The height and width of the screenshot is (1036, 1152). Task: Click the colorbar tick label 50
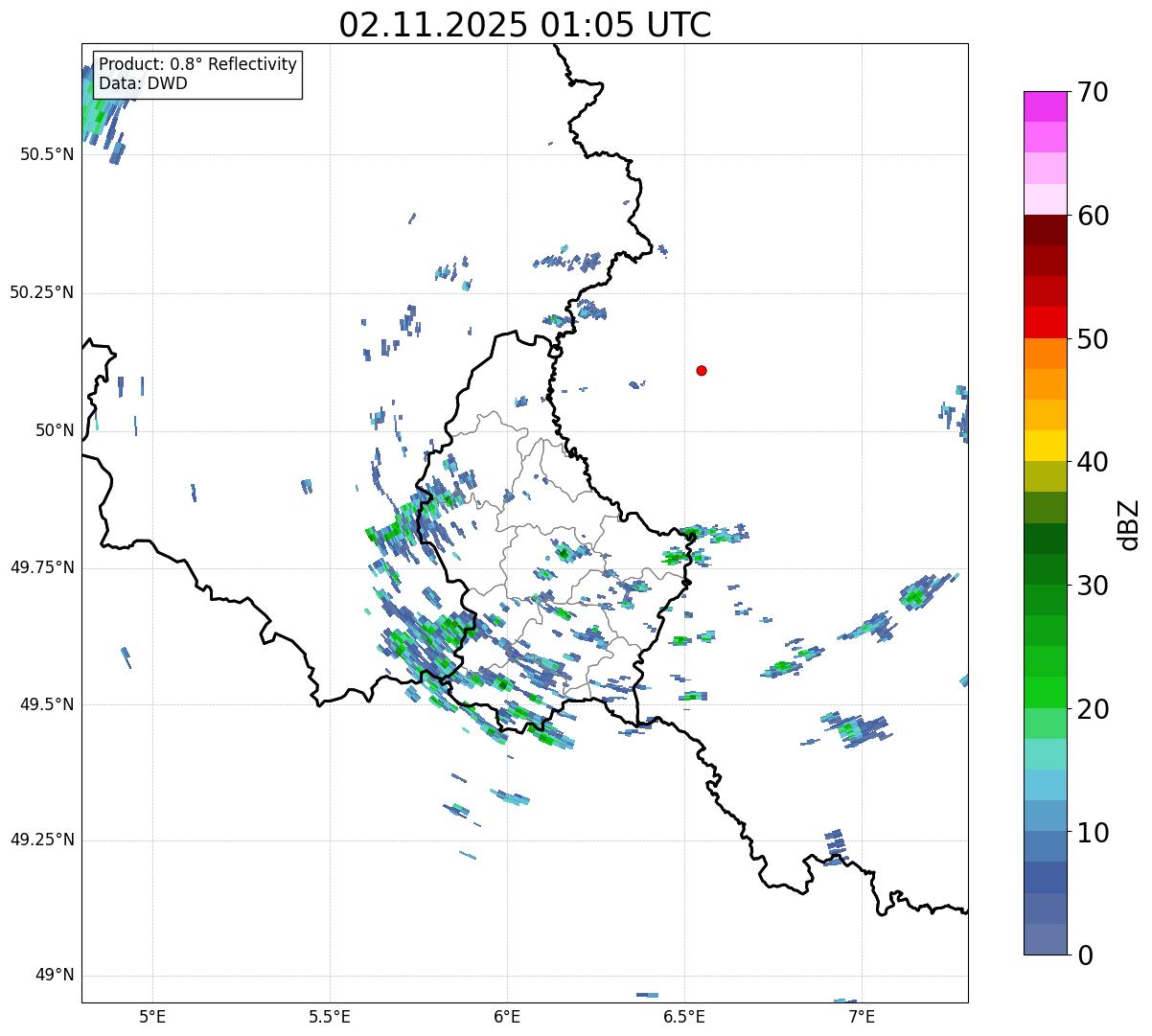tap(1092, 339)
